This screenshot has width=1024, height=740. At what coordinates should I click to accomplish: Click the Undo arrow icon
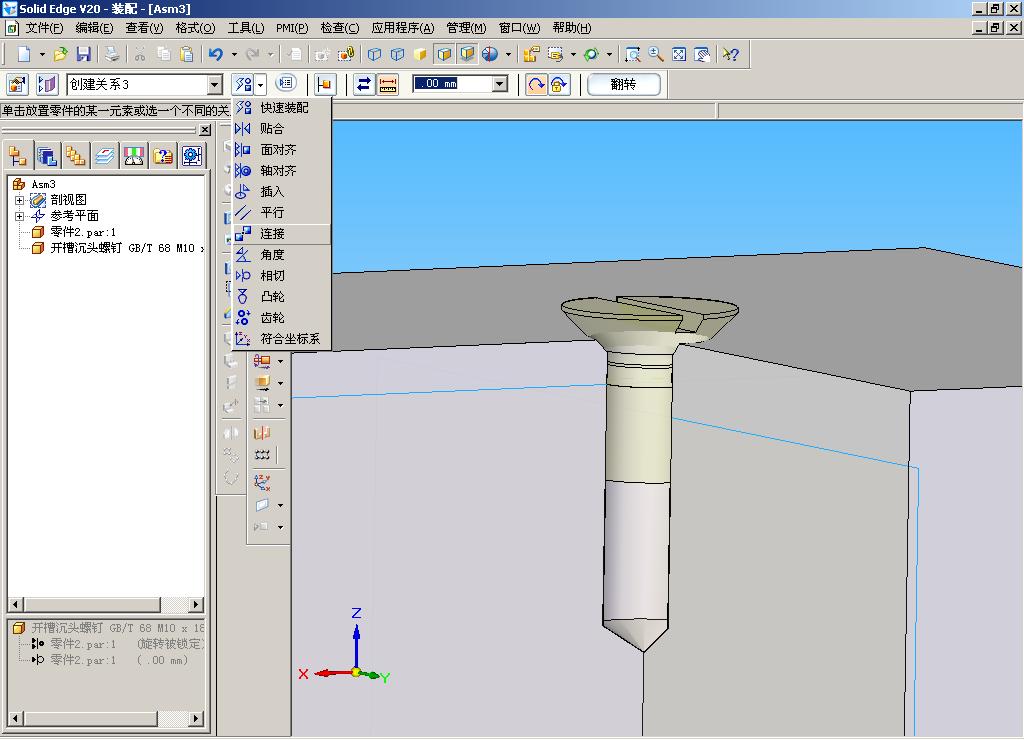(x=216, y=54)
